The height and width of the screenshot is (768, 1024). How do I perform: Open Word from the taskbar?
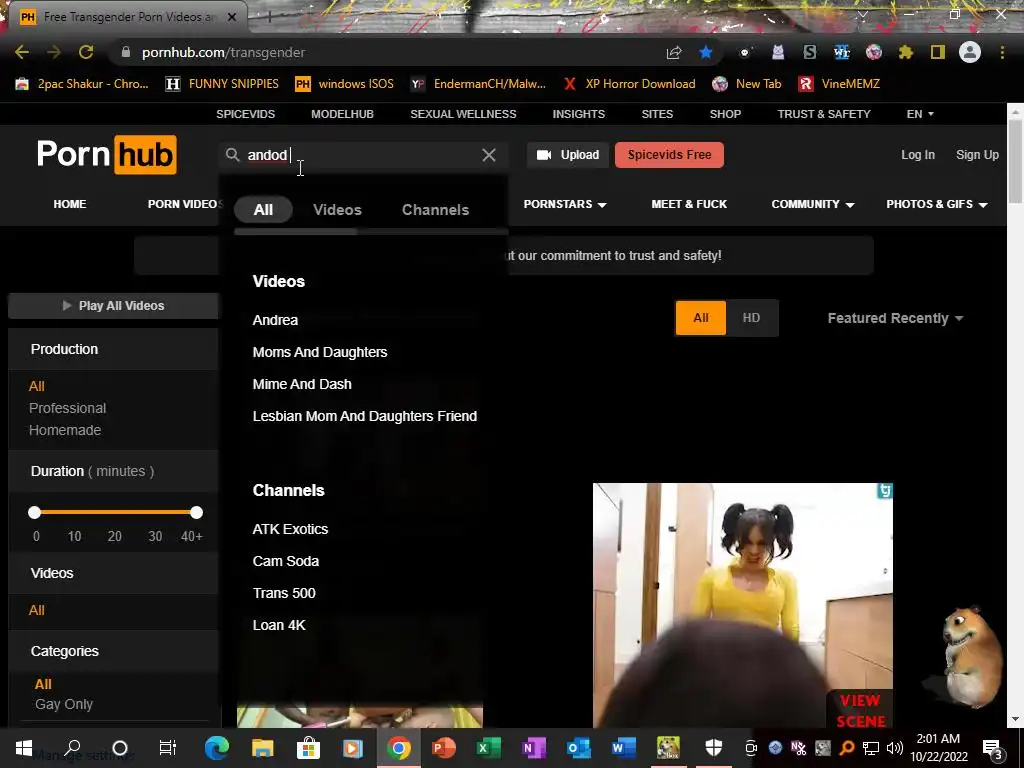click(x=624, y=748)
